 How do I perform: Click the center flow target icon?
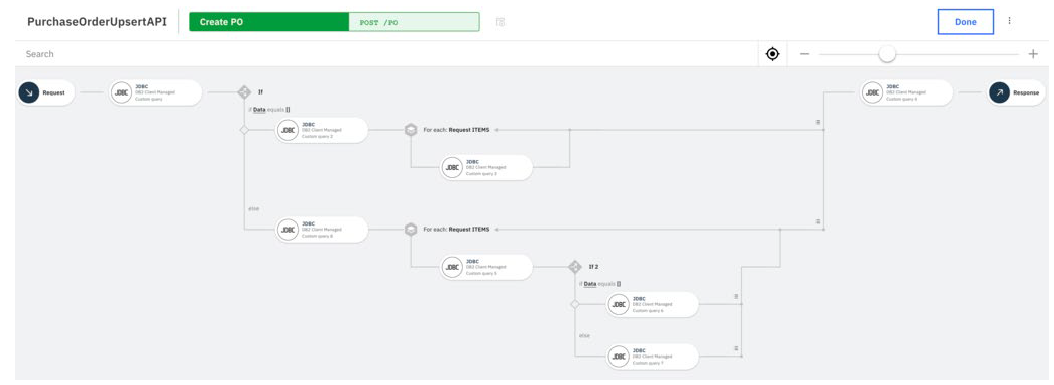[x=772, y=54]
